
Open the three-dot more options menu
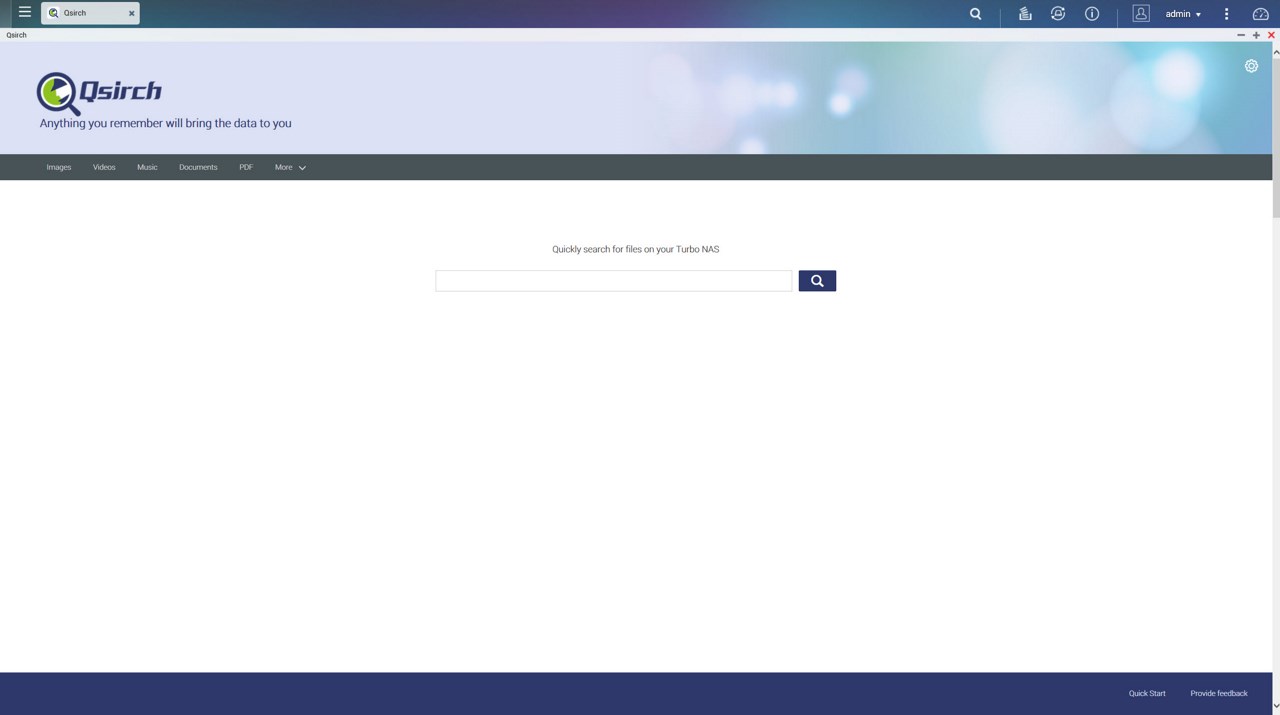pyautogui.click(x=1227, y=14)
